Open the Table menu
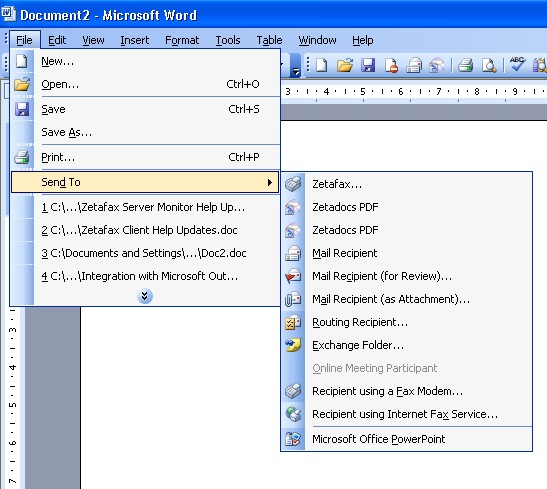547x489 pixels. coord(269,40)
